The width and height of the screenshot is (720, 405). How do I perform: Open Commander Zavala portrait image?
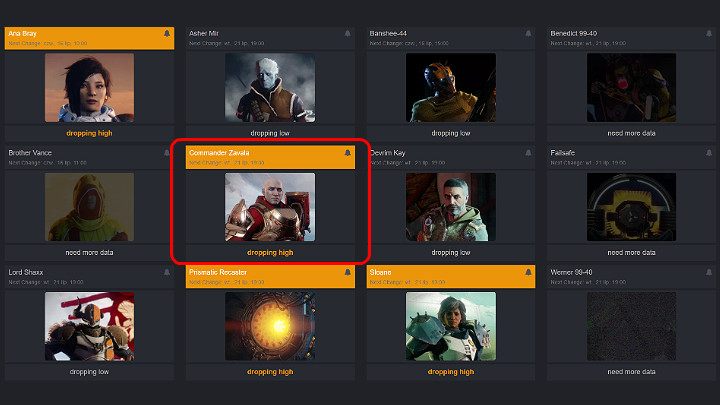point(270,207)
